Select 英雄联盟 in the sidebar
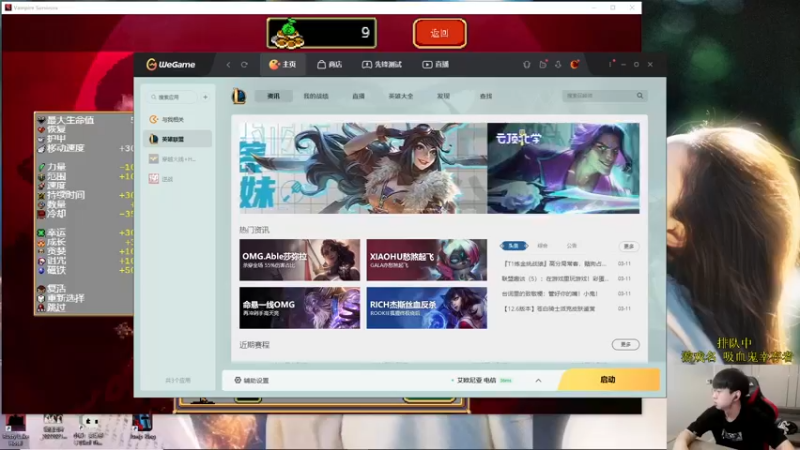Image resolution: width=800 pixels, height=450 pixels. pyautogui.click(x=178, y=139)
